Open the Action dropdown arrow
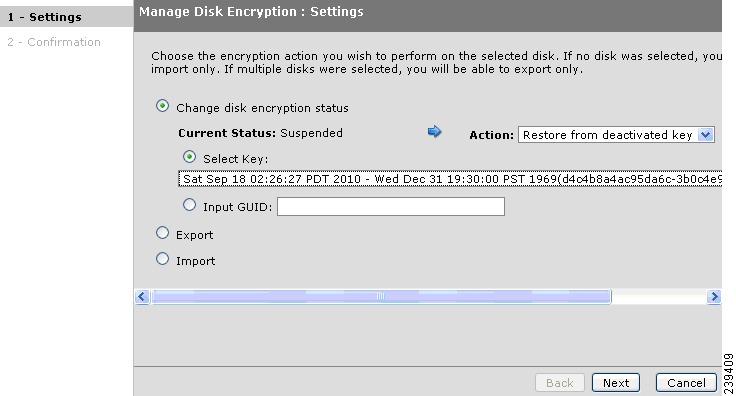Screen dimensions: 736x396 click(x=705, y=135)
